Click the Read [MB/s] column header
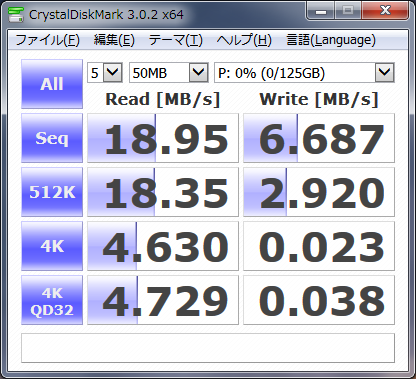Screen dimensions: 416x379 [x=163, y=99]
